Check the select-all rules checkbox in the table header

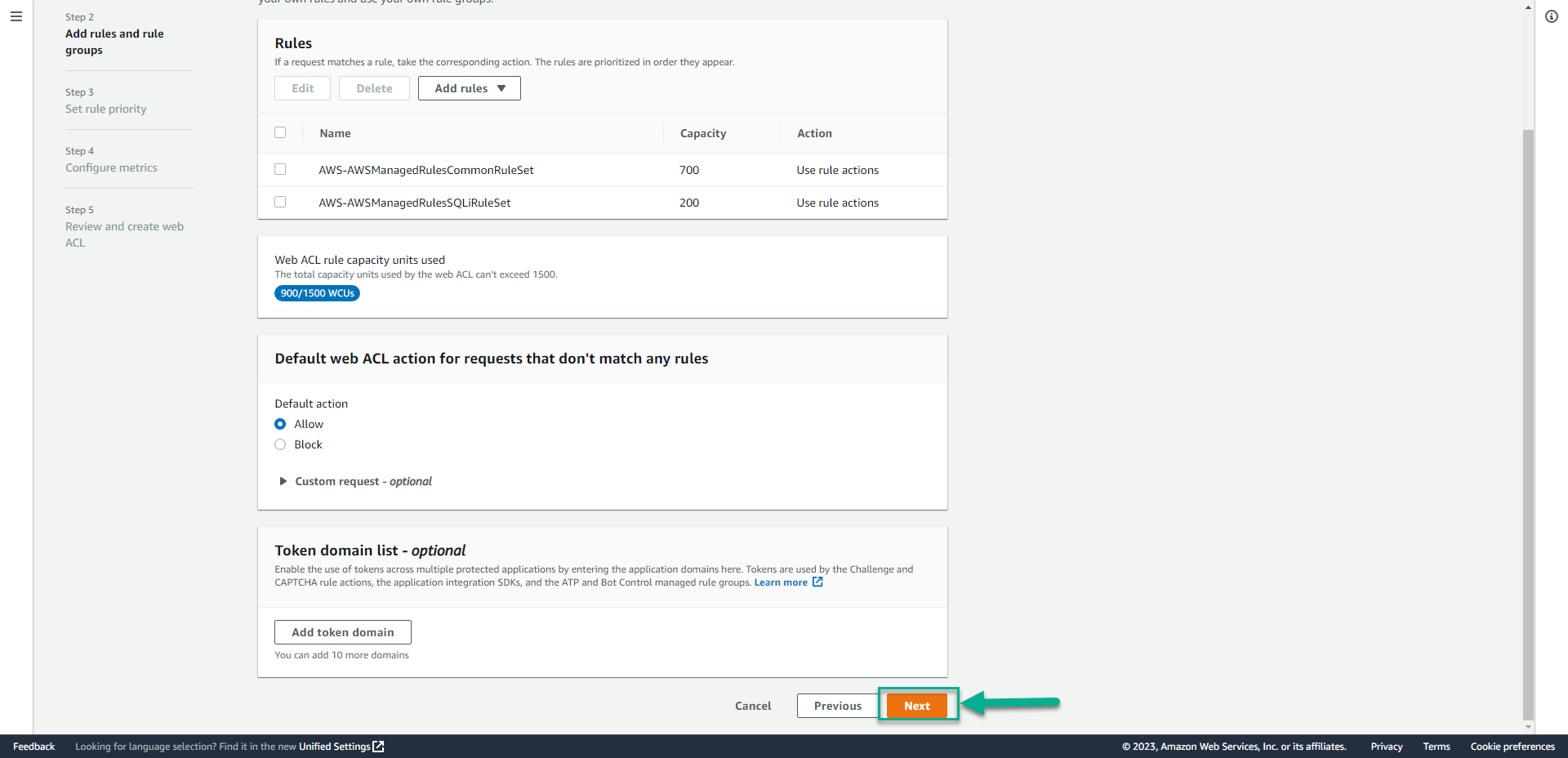point(280,132)
